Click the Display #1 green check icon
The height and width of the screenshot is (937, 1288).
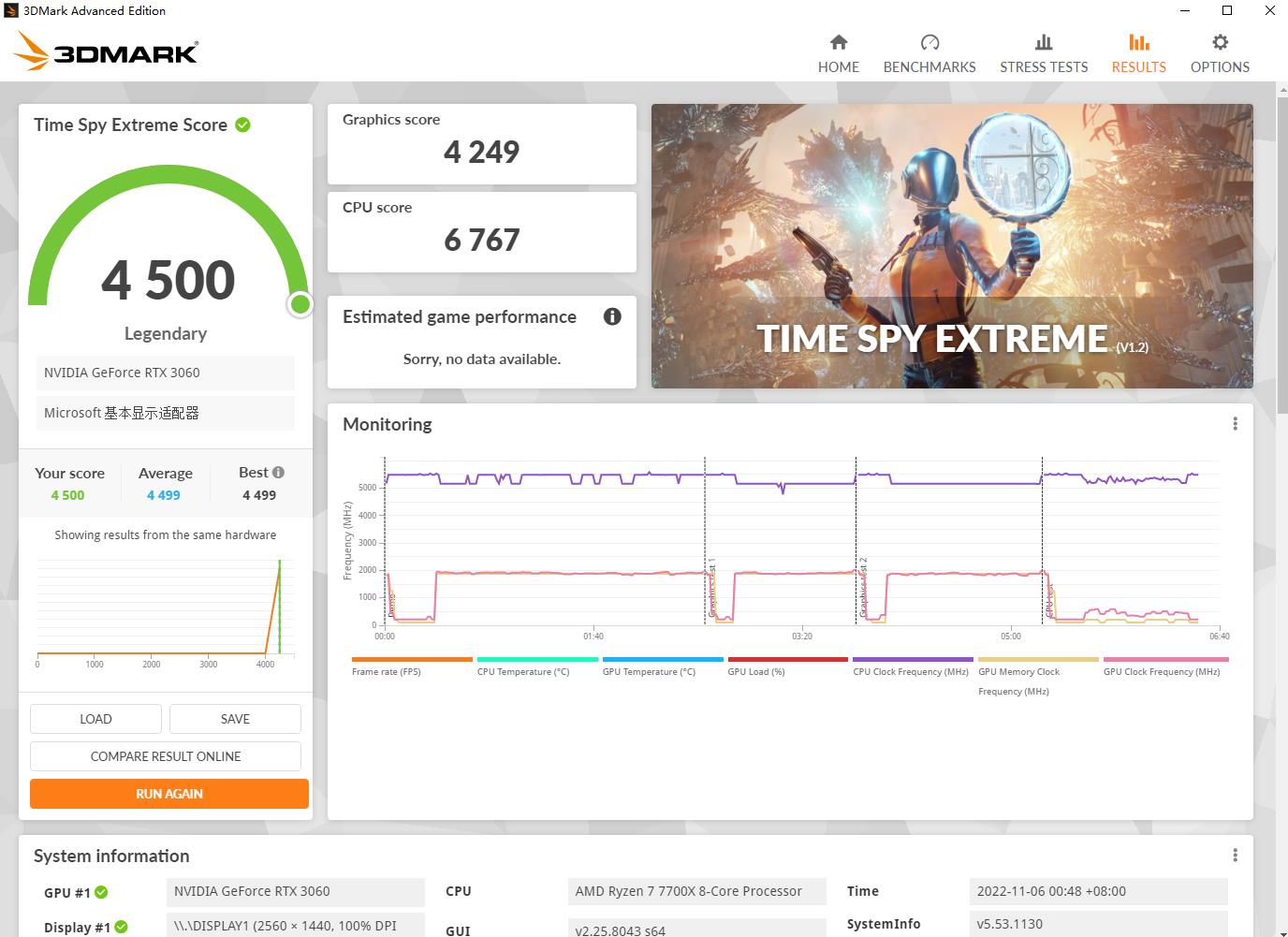(121, 928)
